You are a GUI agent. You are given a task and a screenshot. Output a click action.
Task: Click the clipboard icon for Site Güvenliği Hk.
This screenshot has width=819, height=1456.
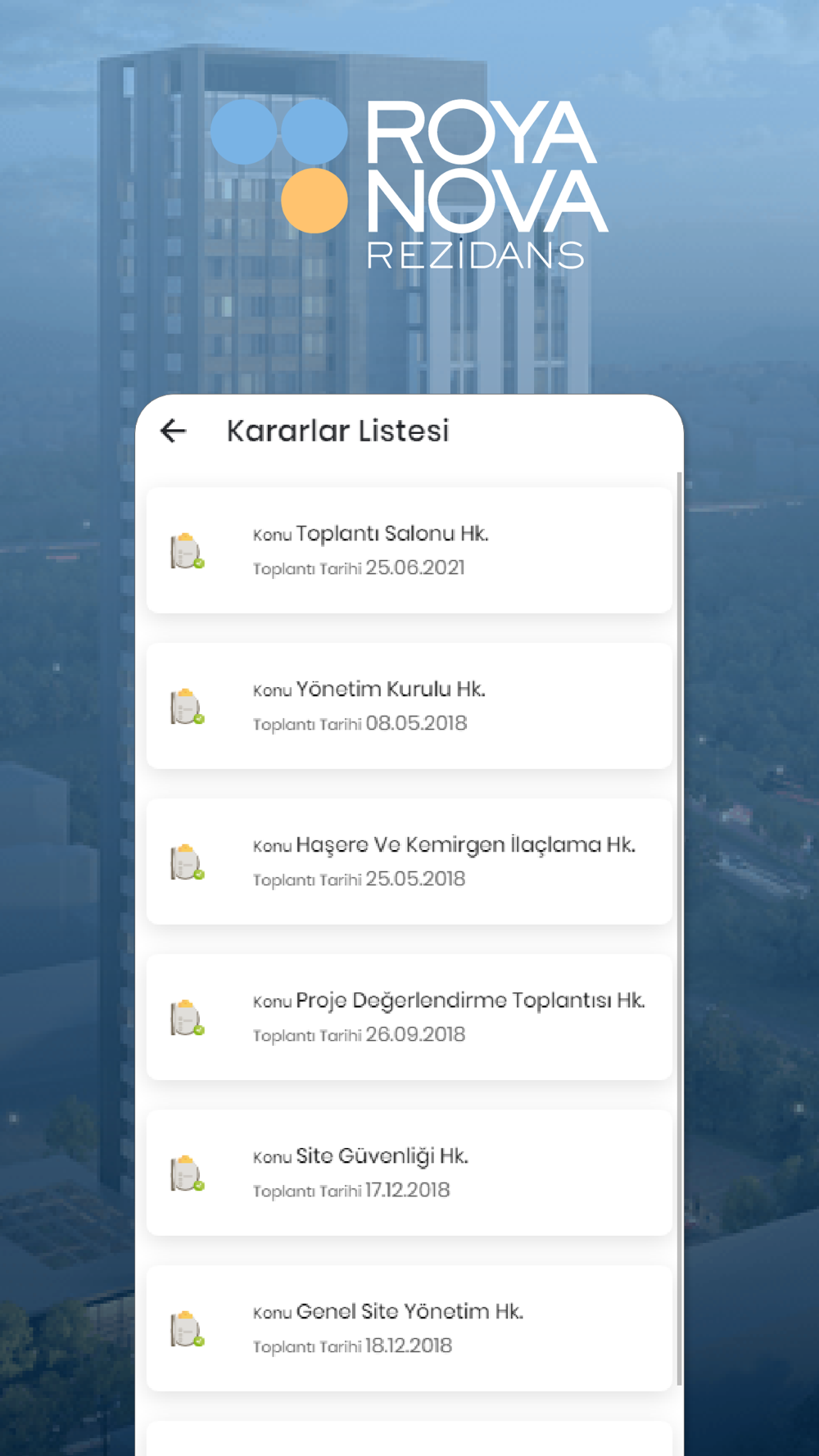point(187,1173)
